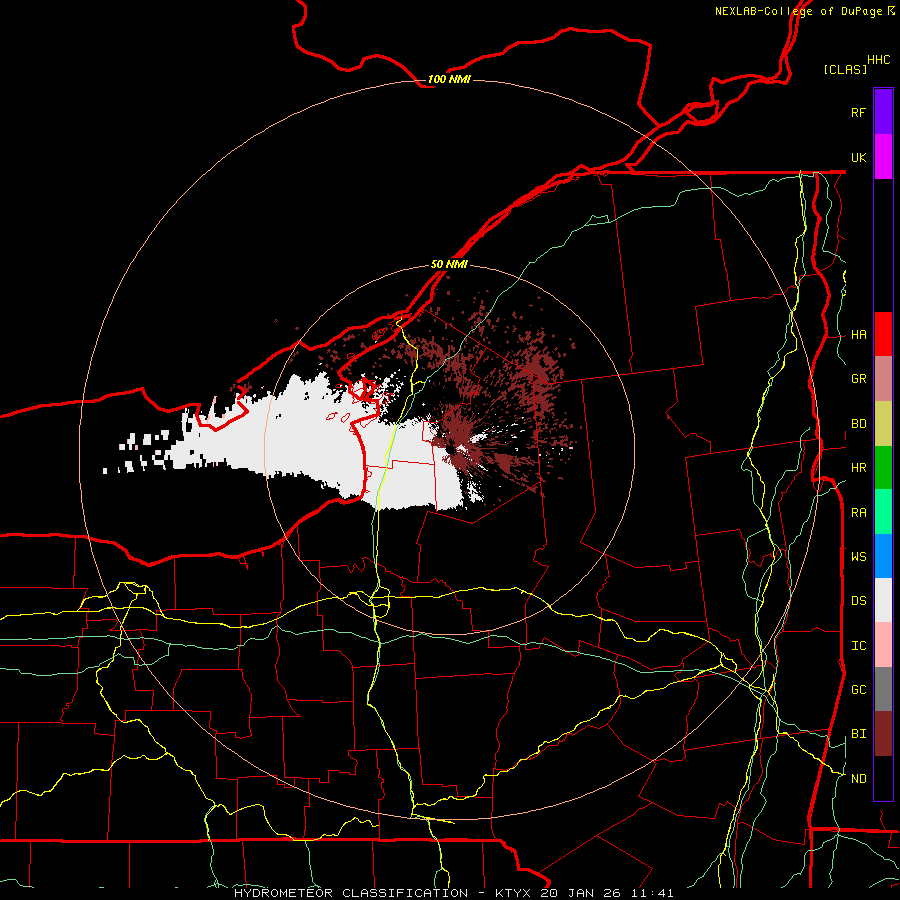Image resolution: width=900 pixels, height=900 pixels.
Task: Click the GR salmon legend swatch
Action: point(883,378)
